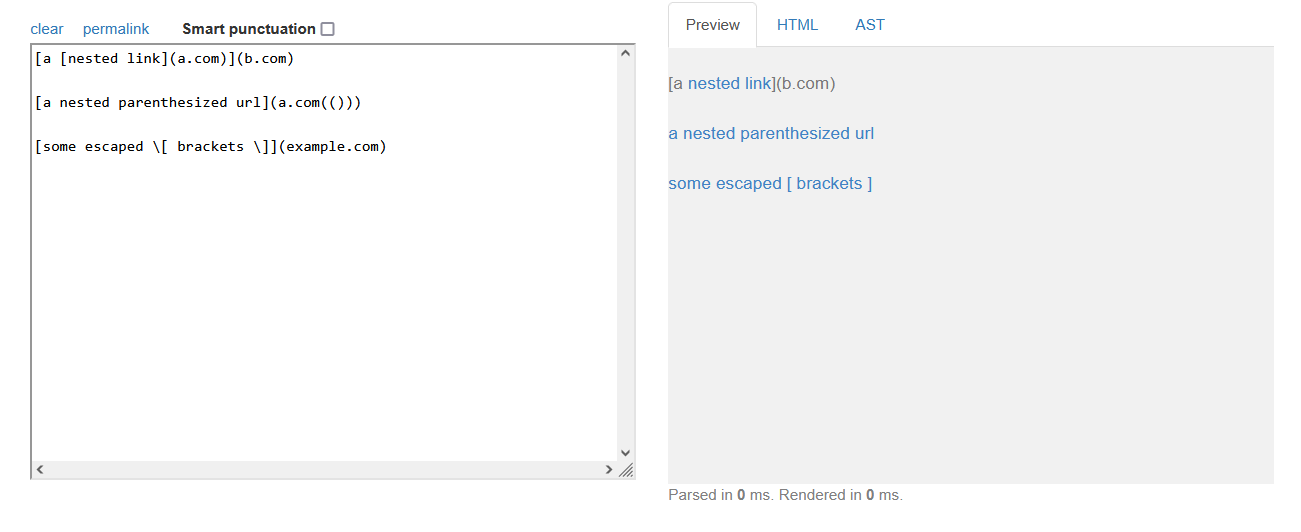Click the editor's vertical scrollbar track
Image resolution: width=1301 pixels, height=532 pixels.
tap(626, 250)
